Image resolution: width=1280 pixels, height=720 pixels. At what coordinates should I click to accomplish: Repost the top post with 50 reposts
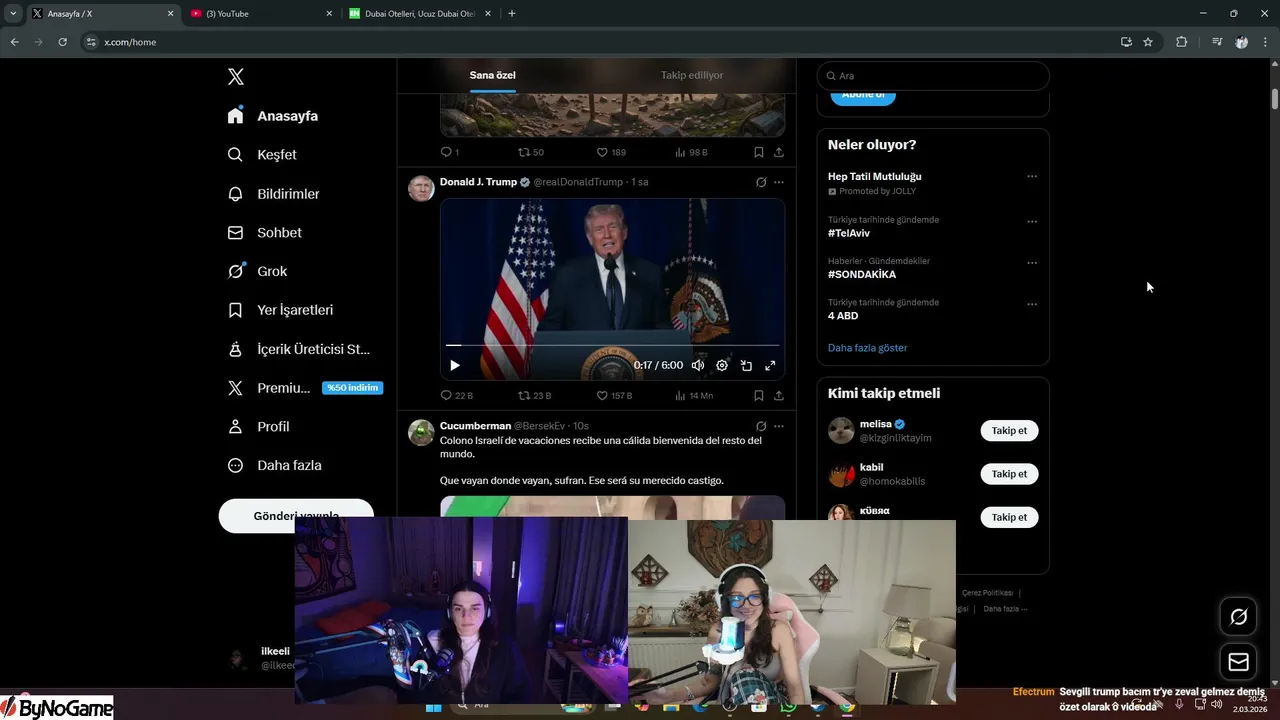(x=531, y=152)
